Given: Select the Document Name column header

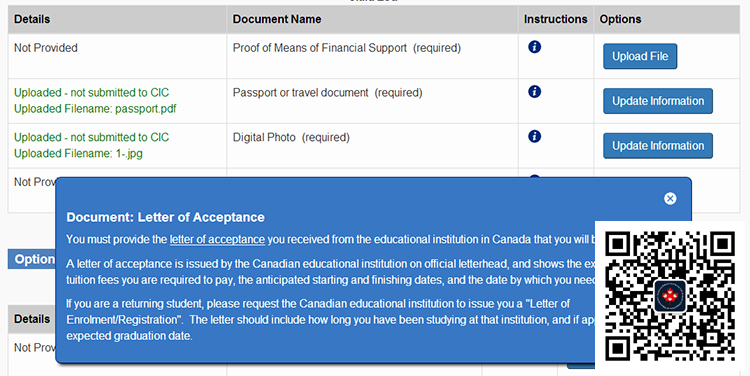Looking at the screenshot, I should pos(277,19).
